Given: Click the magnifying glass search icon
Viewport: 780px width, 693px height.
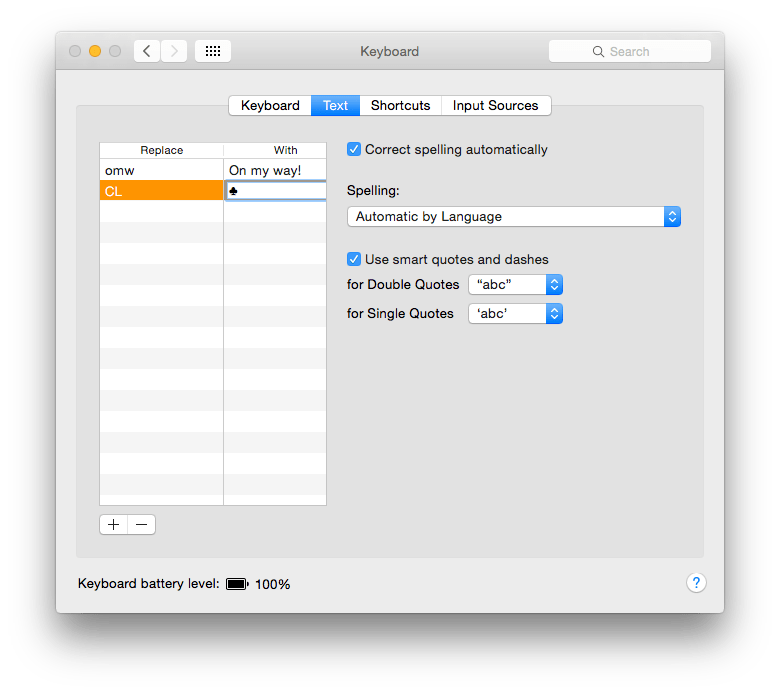Looking at the screenshot, I should tap(598, 51).
